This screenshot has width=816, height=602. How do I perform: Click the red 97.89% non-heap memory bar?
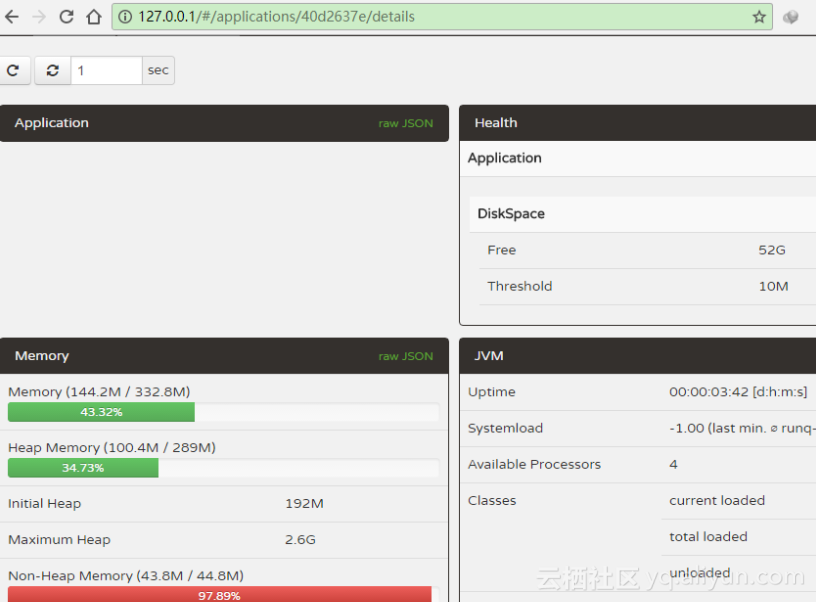(220, 595)
